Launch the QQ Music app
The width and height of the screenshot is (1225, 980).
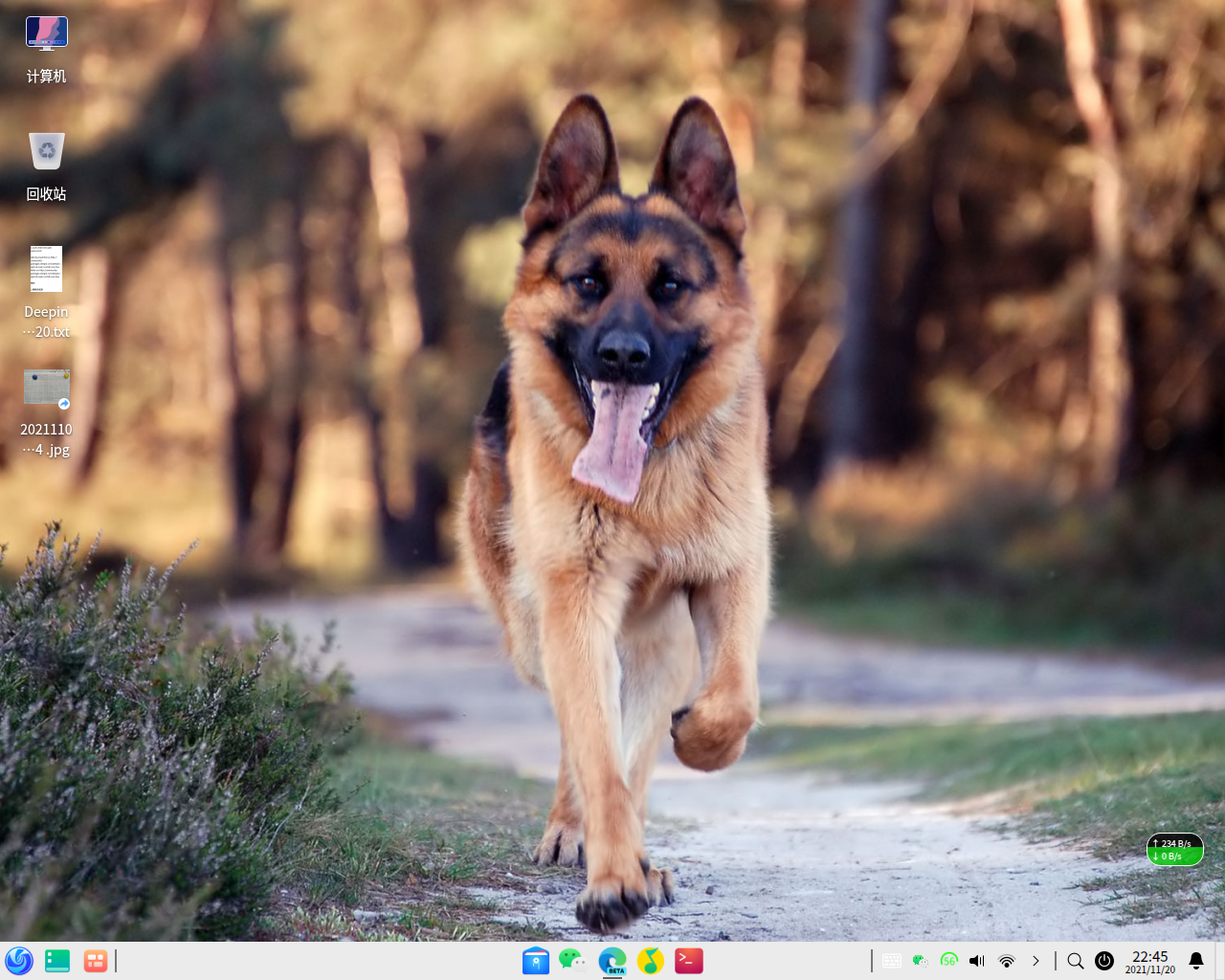651,961
